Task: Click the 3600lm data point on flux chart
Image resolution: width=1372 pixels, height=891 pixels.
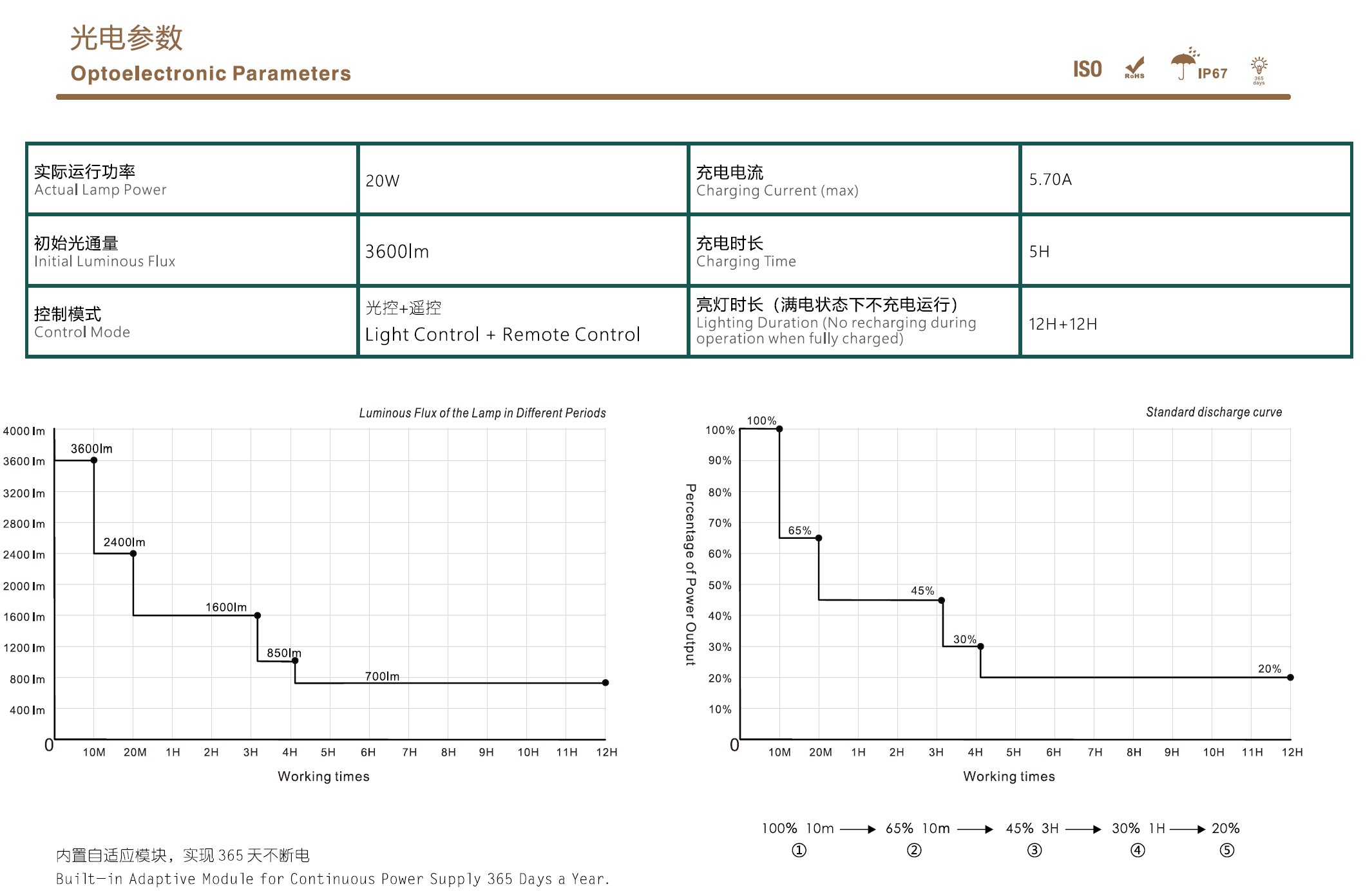Action: [94, 460]
